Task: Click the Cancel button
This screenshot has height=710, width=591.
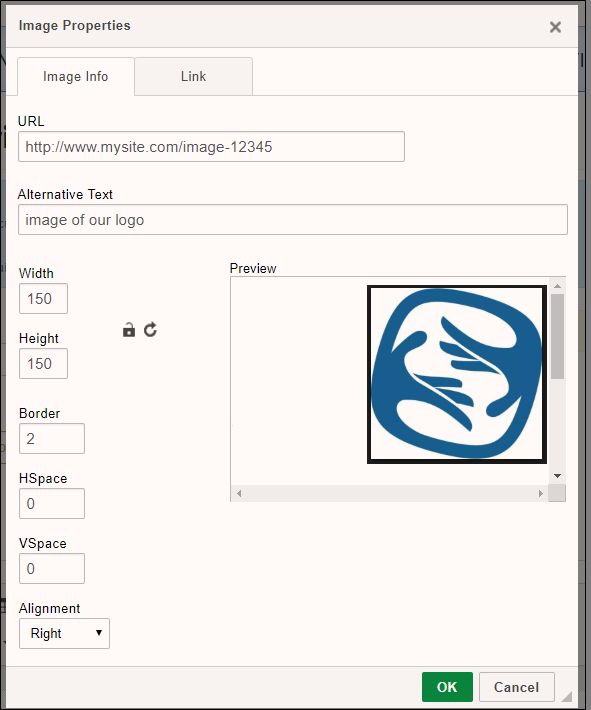Action: [517, 687]
